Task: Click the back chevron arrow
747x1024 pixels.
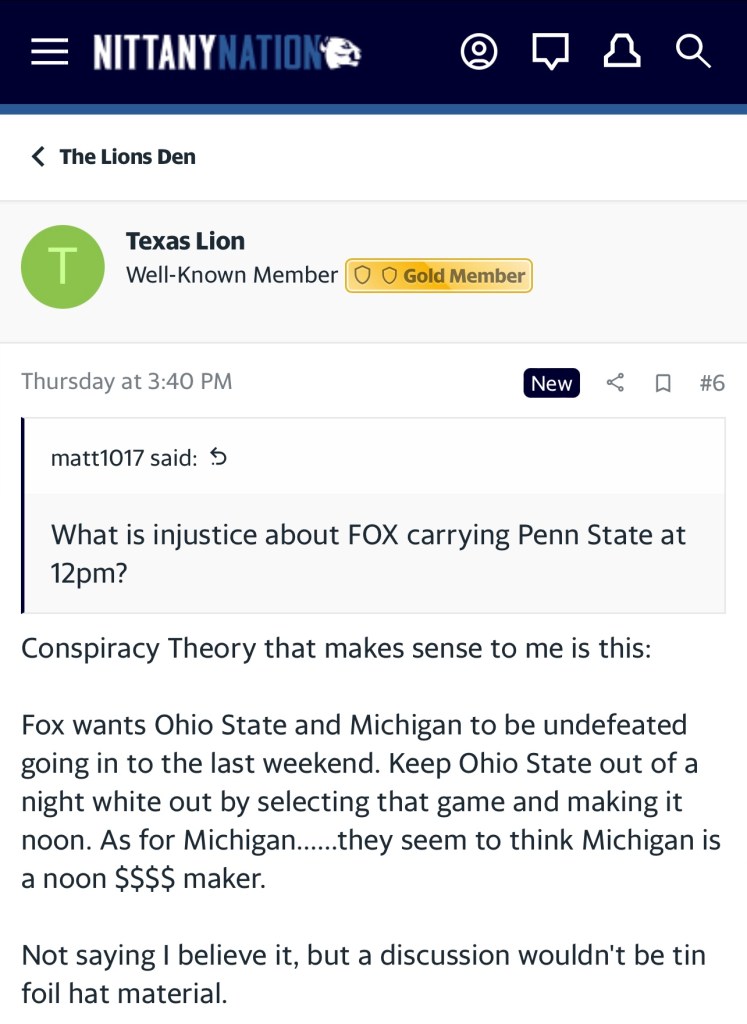Action: (x=38, y=156)
